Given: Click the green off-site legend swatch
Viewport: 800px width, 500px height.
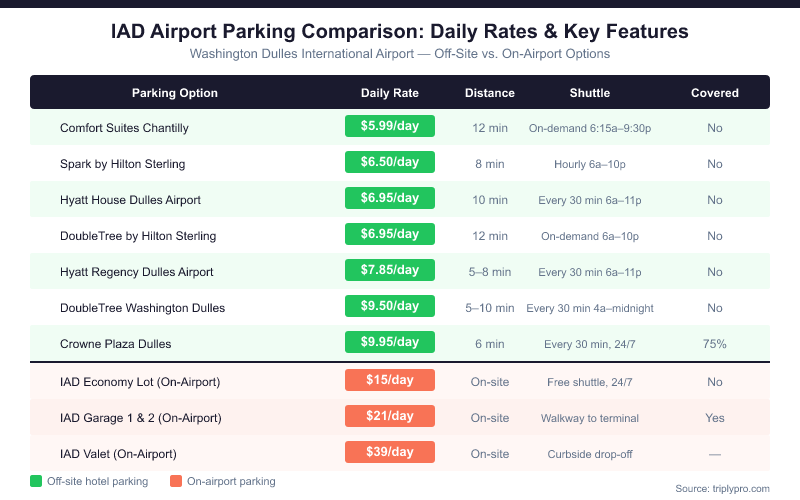Looking at the screenshot, I should coord(36,481).
